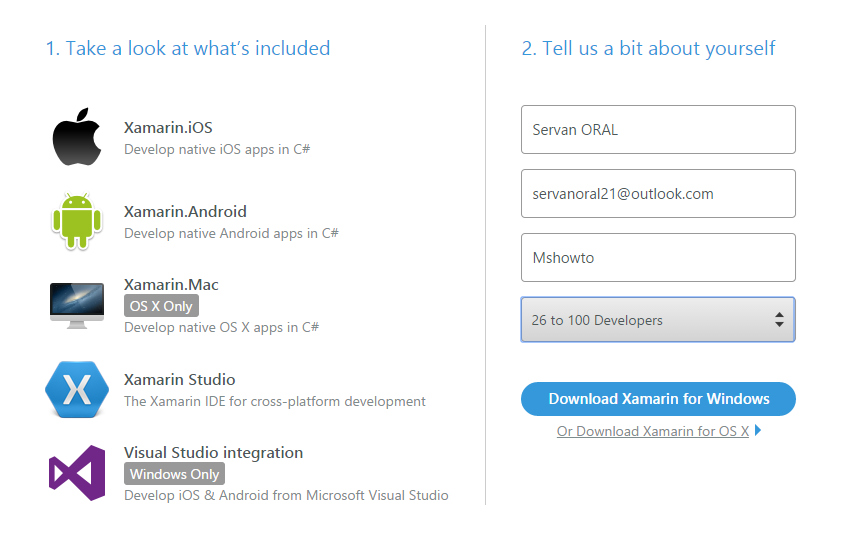Click the Windows Only badge
Screen dimensions: 865x546
coord(174,474)
